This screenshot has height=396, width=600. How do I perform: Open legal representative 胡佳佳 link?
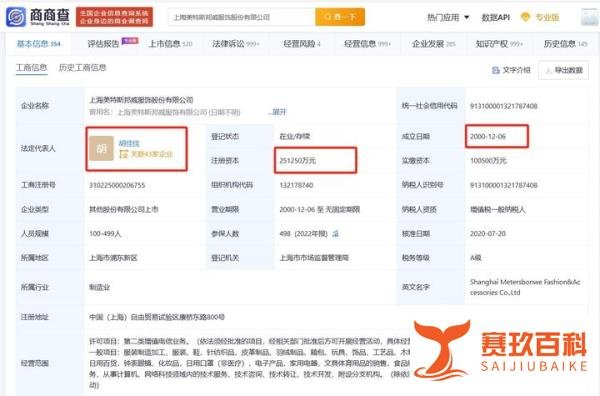pyautogui.click(x=129, y=143)
